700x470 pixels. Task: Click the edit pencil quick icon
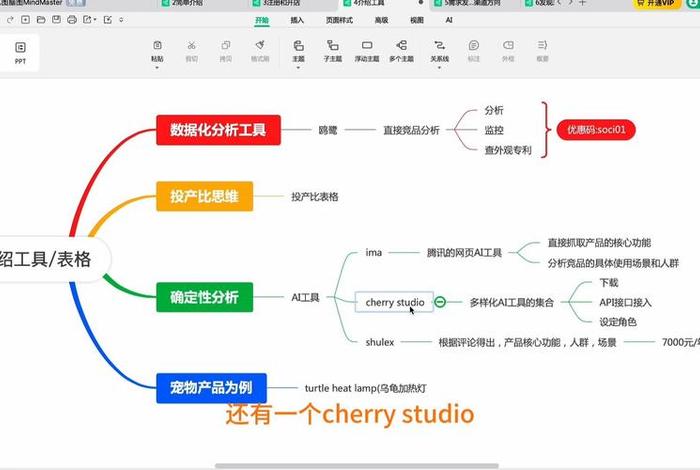coord(108,20)
